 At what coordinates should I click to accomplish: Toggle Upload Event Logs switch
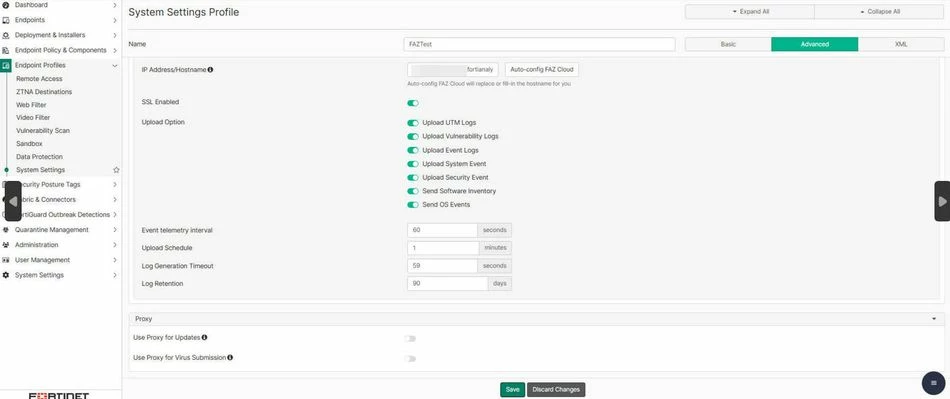(x=413, y=150)
